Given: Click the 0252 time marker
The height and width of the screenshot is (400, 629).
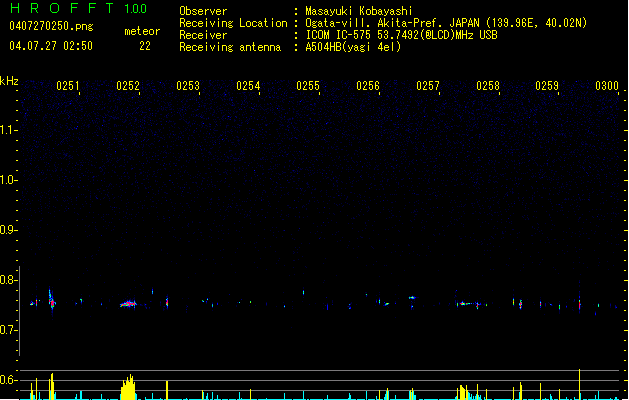Looking at the screenshot, I should (x=128, y=86).
